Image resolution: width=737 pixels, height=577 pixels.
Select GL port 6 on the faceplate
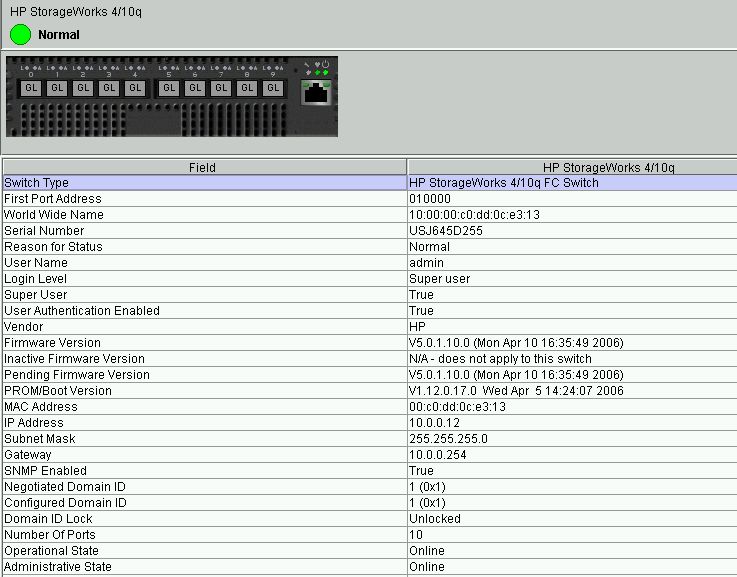pyautogui.click(x=195, y=88)
